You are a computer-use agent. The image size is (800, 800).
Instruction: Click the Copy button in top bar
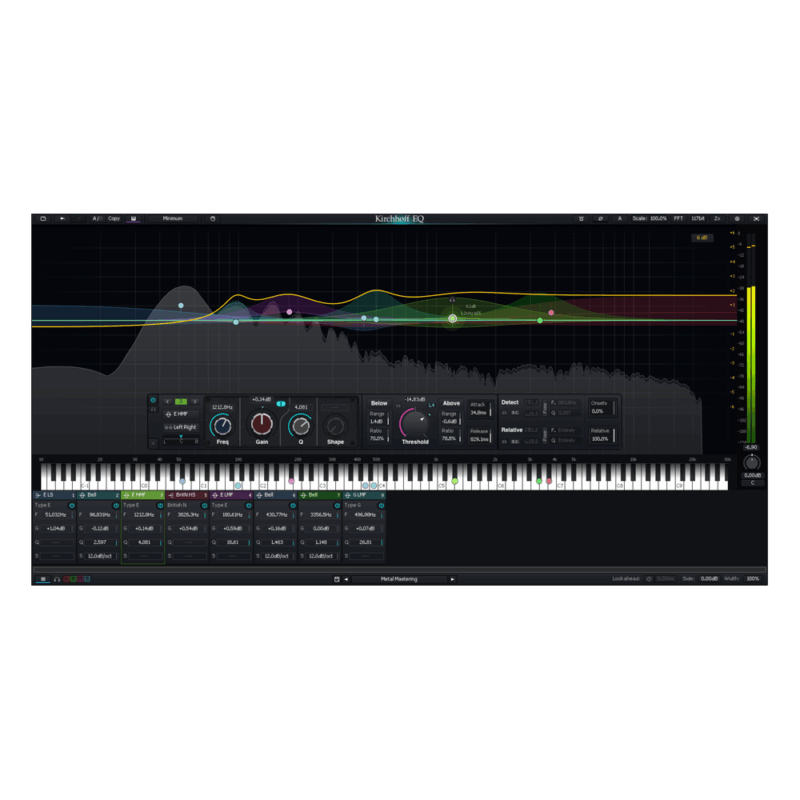tap(114, 218)
